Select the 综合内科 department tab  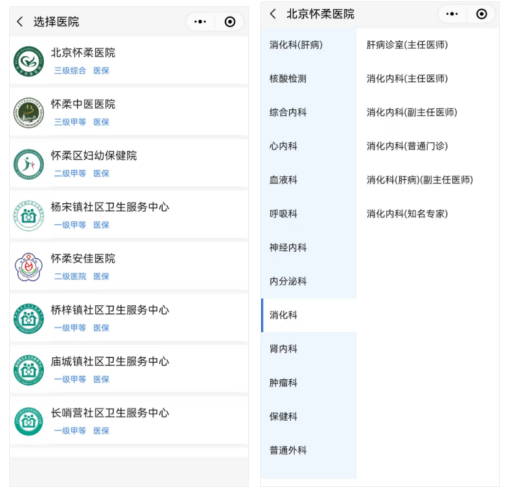309,113
